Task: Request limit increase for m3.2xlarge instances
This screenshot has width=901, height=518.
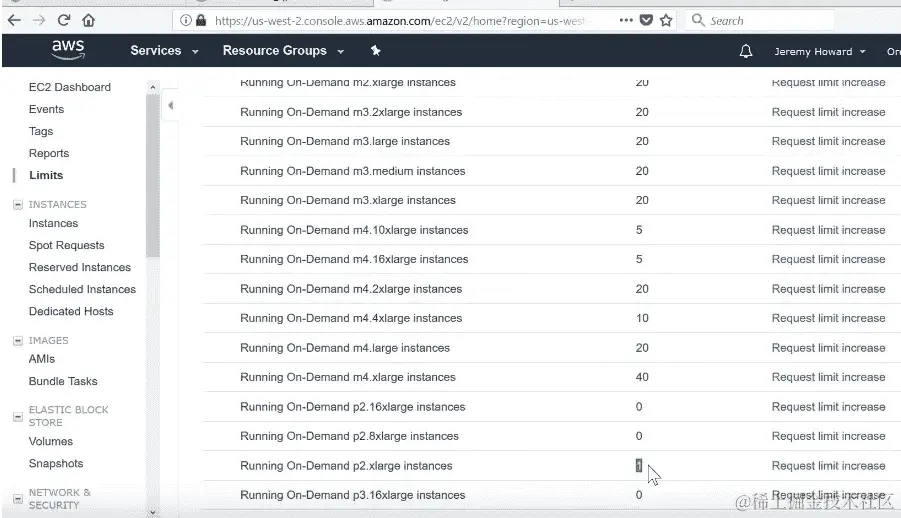Action: [828, 112]
